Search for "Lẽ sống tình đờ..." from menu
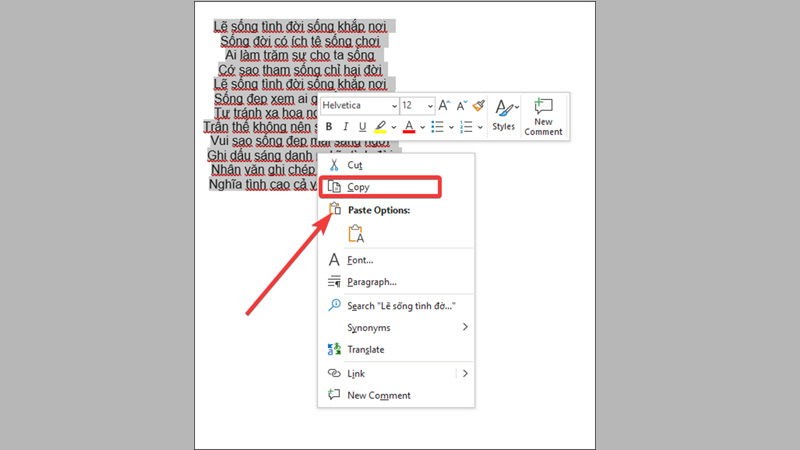800x450 pixels. pyautogui.click(x=396, y=306)
